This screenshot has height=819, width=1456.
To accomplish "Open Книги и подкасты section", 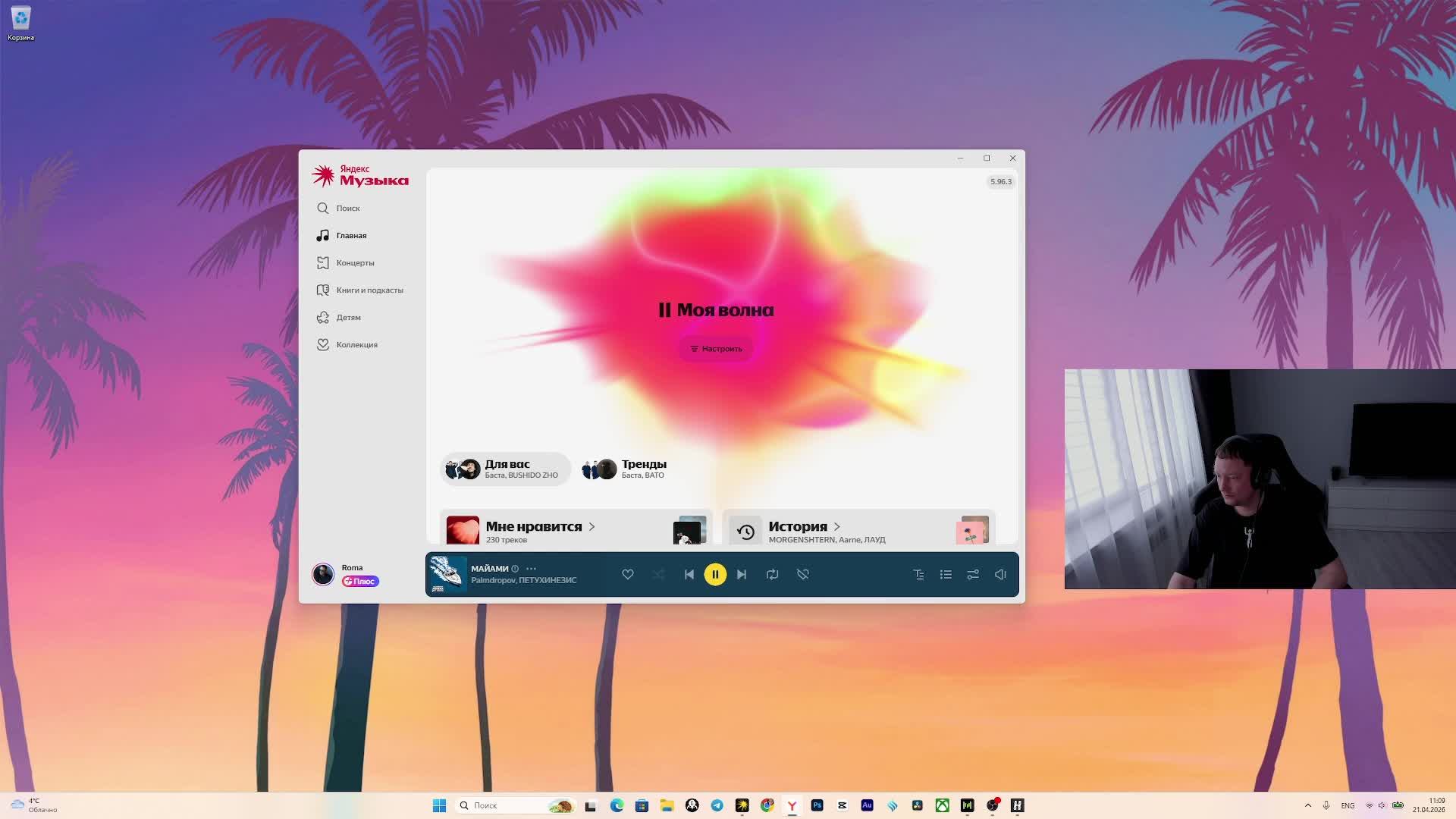I will [369, 290].
